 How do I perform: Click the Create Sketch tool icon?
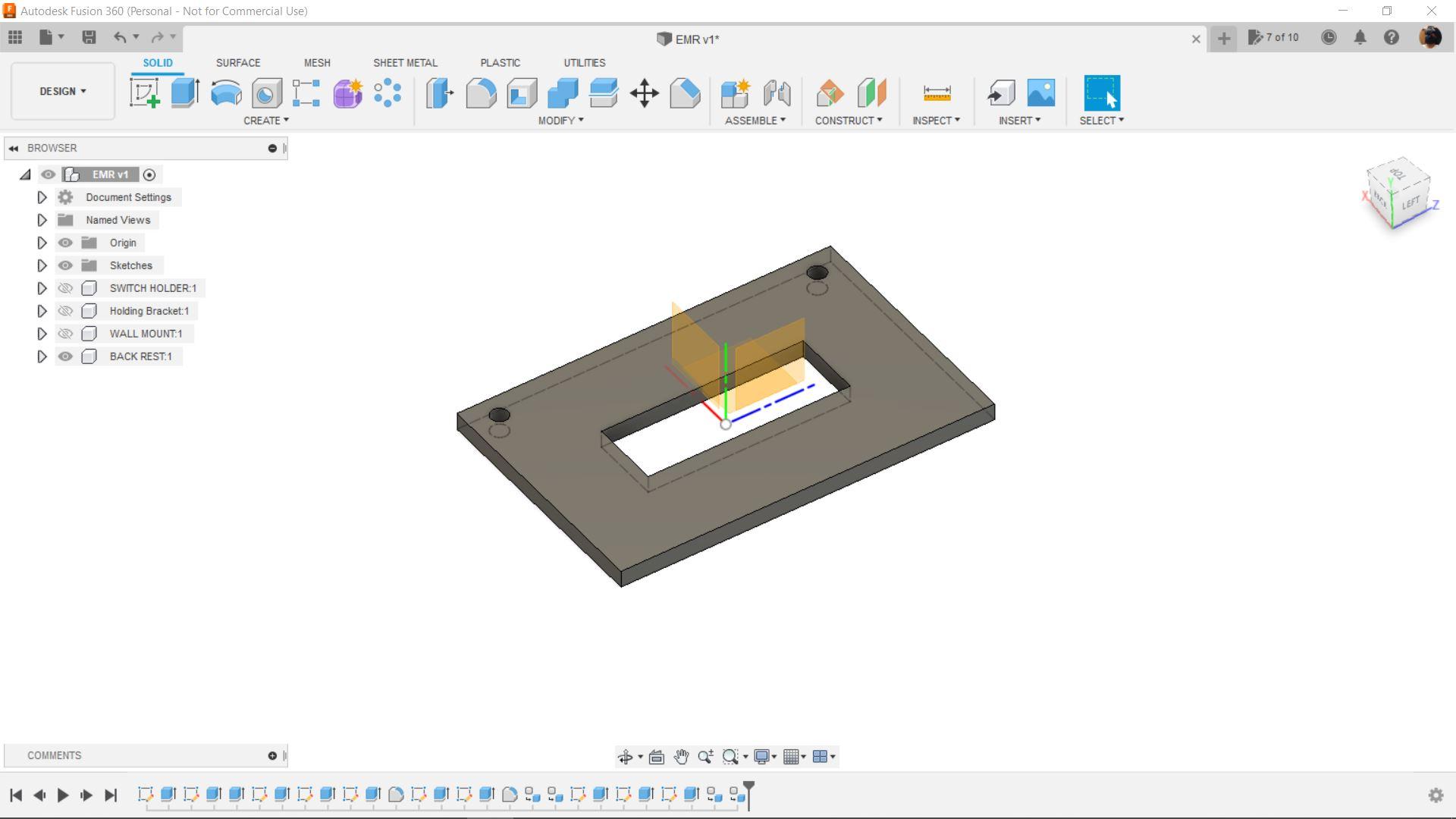coord(144,93)
